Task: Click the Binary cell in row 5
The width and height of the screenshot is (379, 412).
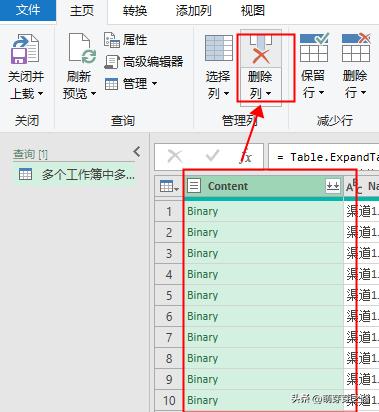Action: 263,295
